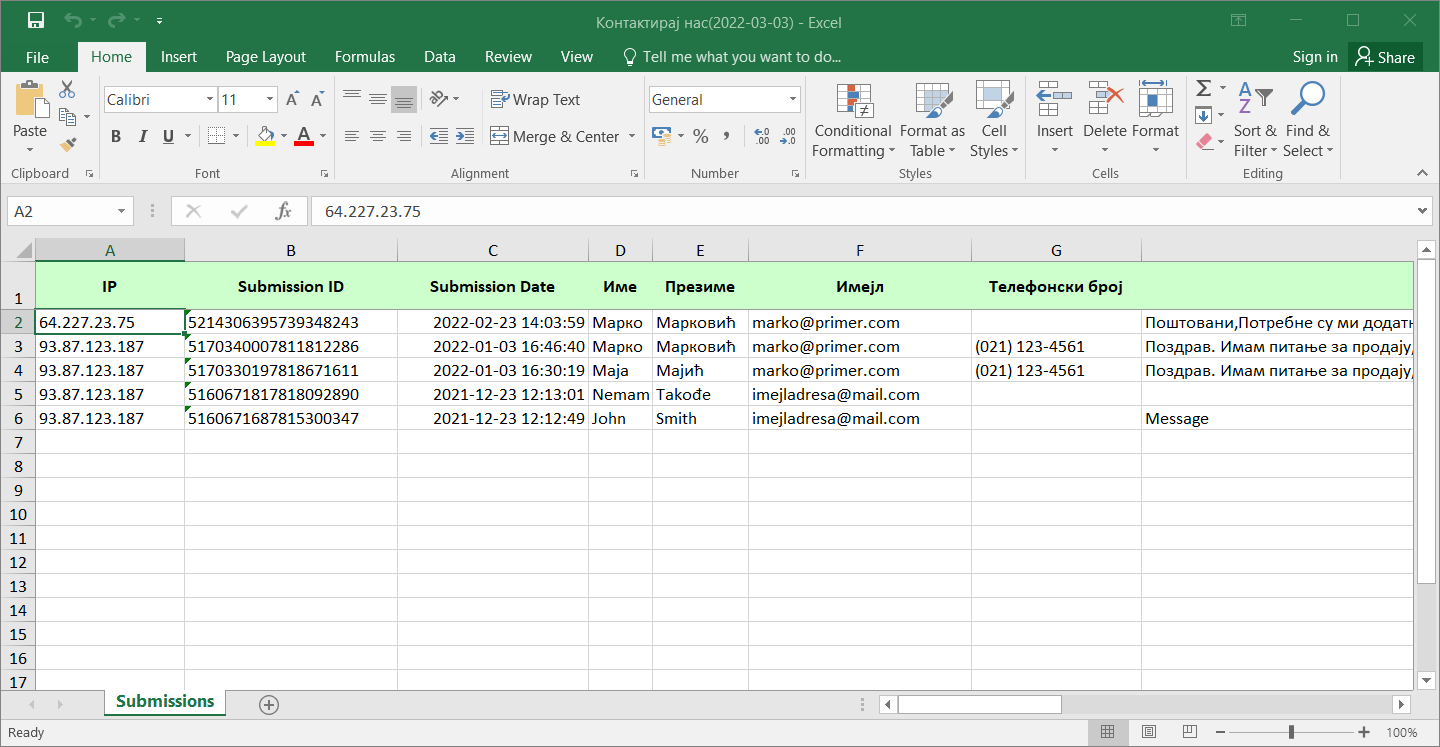
Task: Click the Save icon in title bar
Action: [36, 20]
